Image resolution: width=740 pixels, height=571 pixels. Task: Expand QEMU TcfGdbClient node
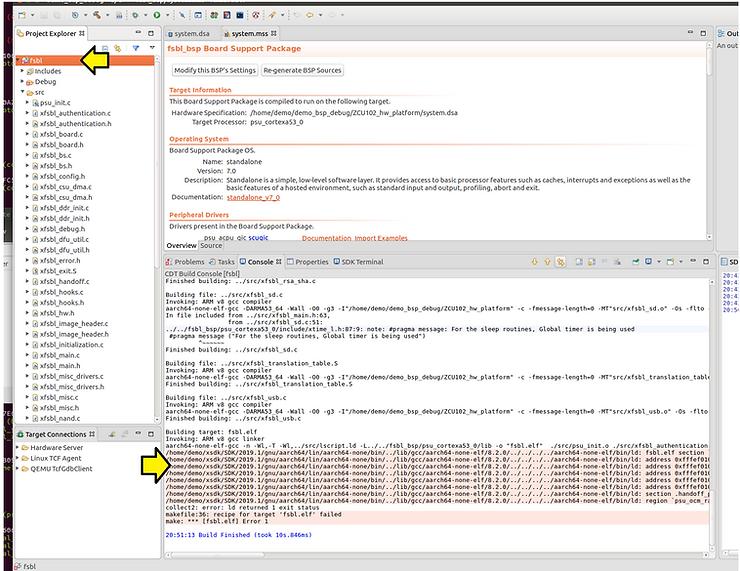17,468
